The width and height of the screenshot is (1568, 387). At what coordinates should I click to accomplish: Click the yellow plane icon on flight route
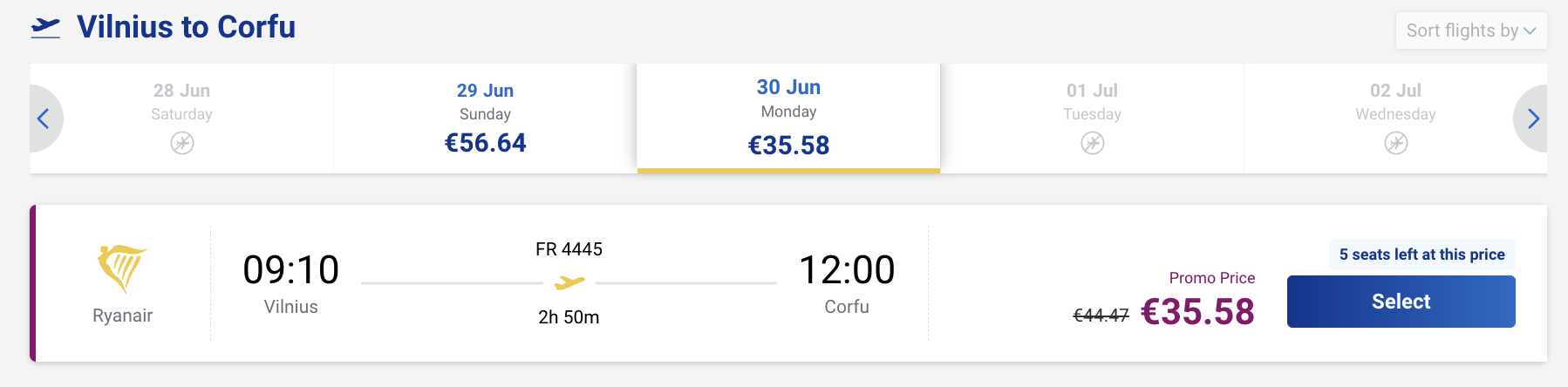(x=569, y=282)
